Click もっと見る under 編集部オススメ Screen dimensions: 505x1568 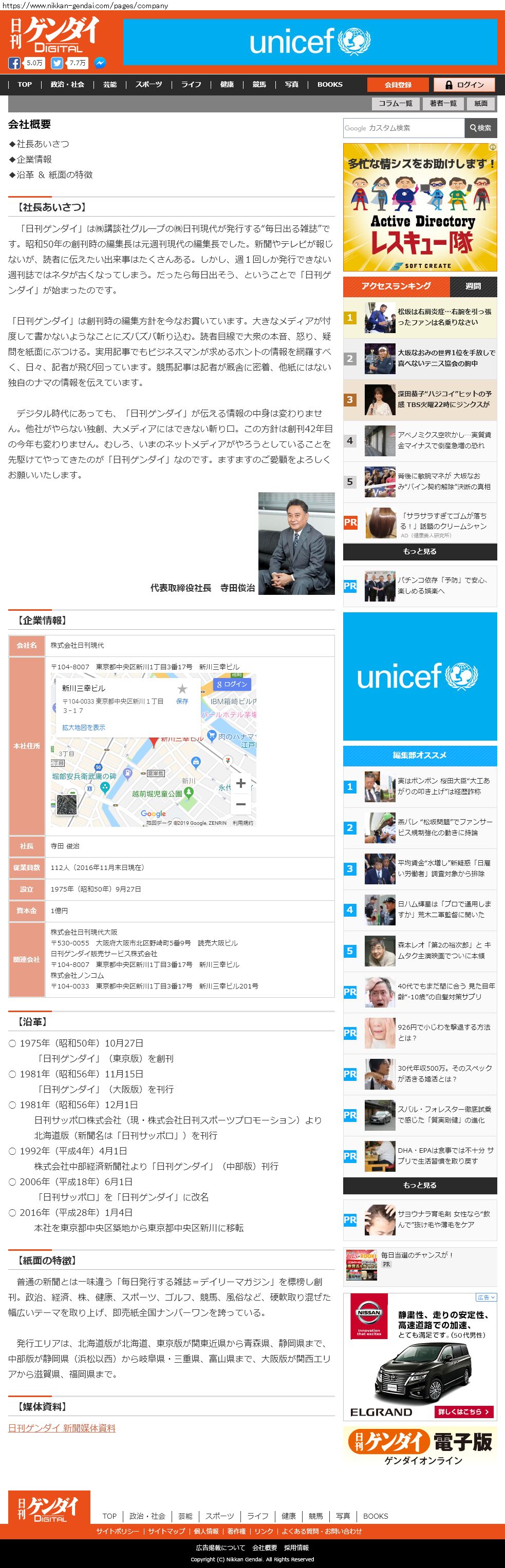point(420,1185)
